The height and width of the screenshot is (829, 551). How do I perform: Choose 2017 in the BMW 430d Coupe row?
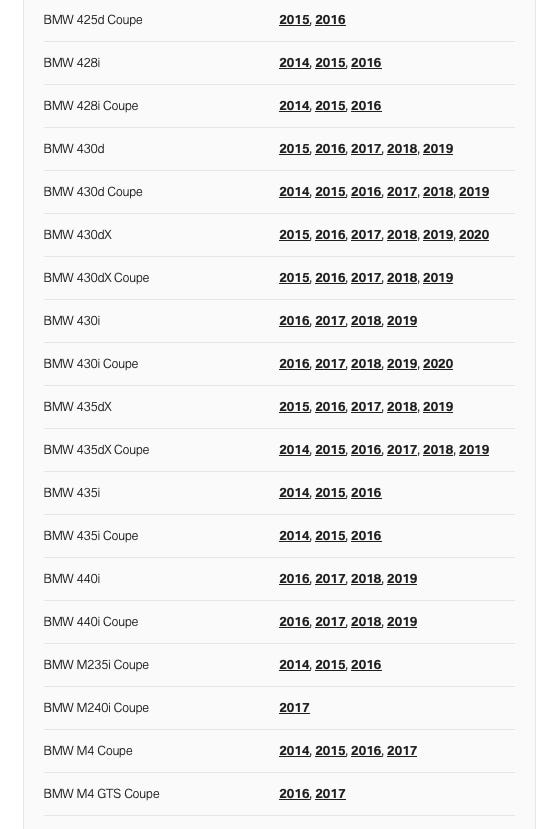pos(402,191)
